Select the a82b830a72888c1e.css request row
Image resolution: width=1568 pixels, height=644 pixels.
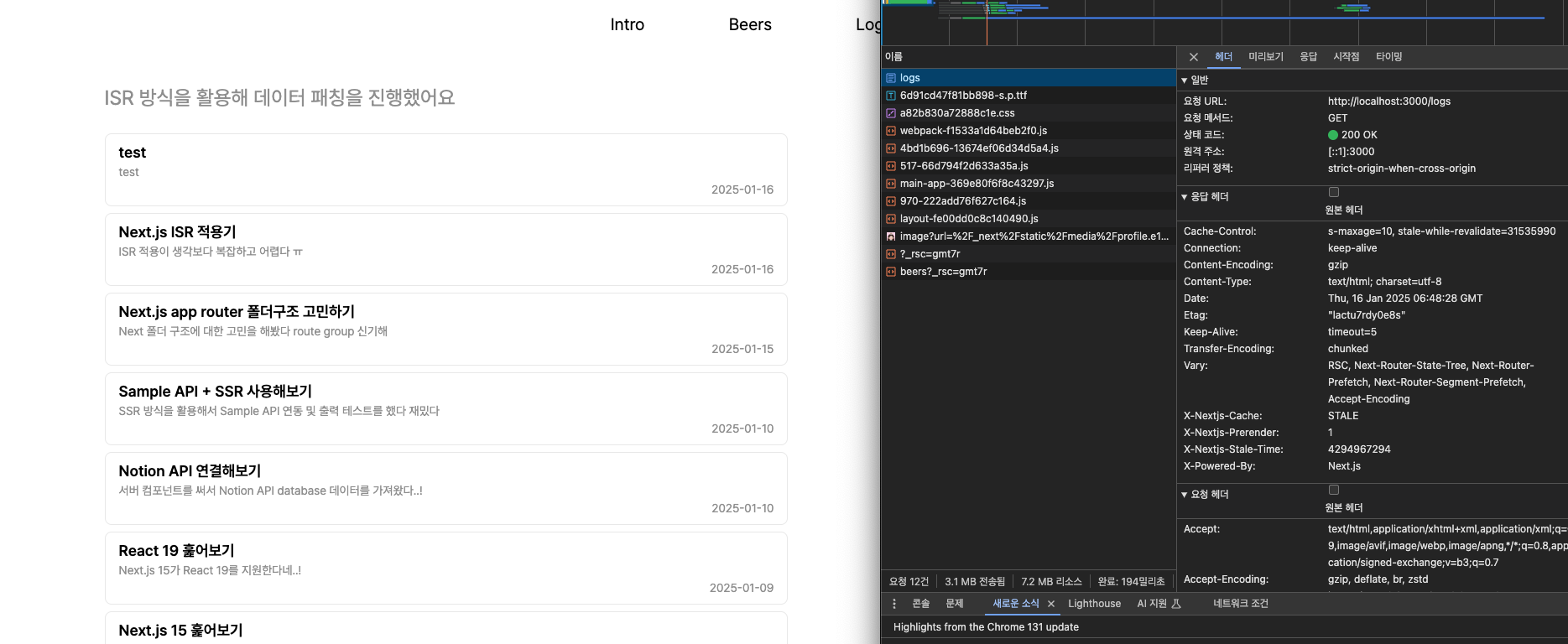(x=1029, y=113)
